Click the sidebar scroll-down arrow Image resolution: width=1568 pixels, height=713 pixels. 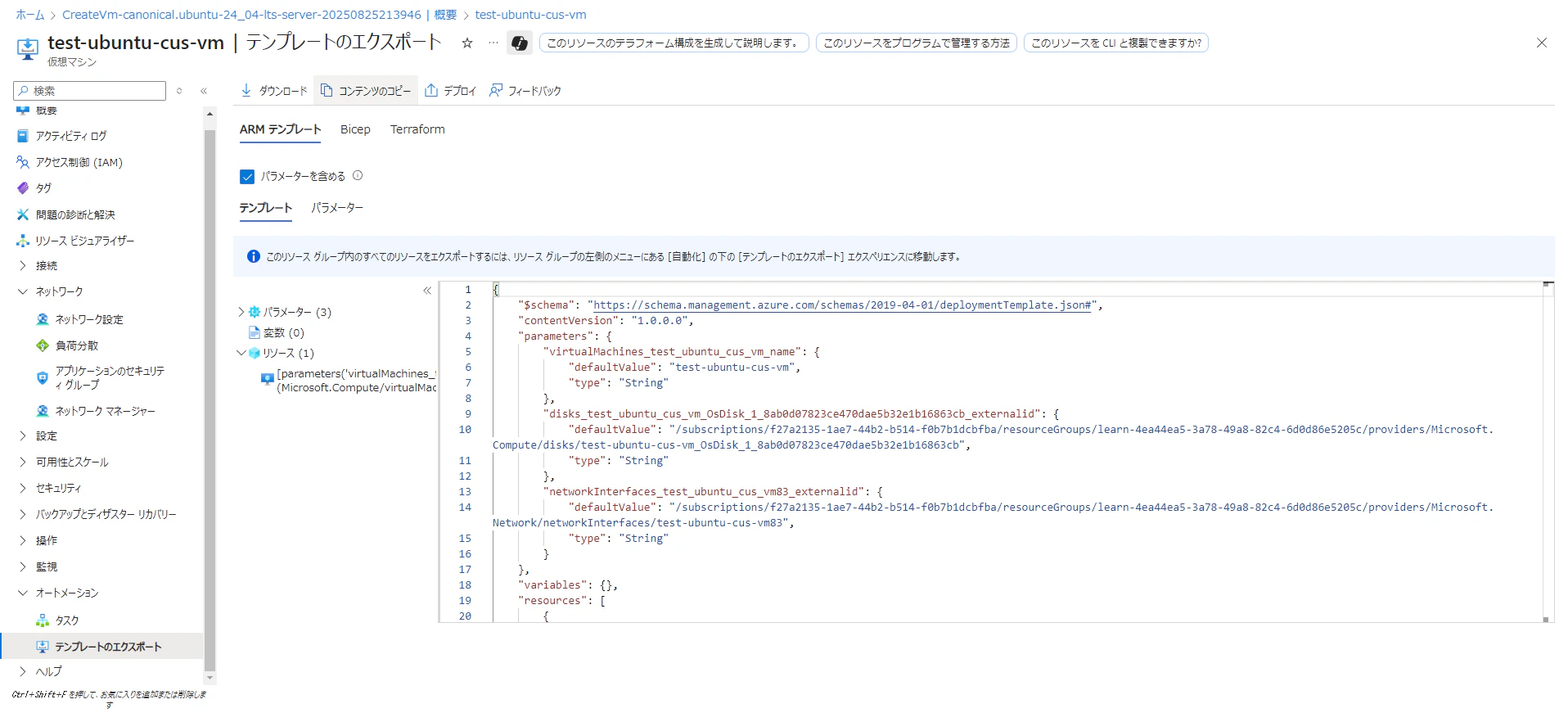[x=210, y=678]
